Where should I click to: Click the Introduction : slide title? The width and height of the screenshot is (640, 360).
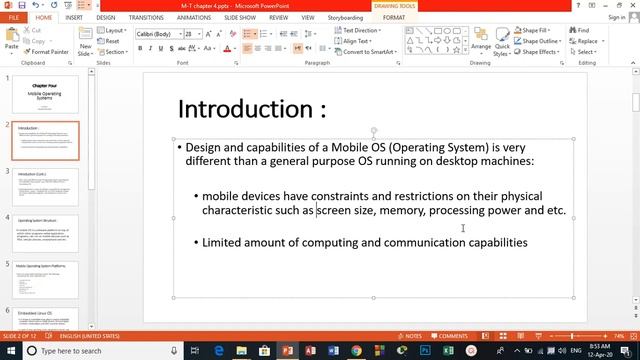point(252,109)
